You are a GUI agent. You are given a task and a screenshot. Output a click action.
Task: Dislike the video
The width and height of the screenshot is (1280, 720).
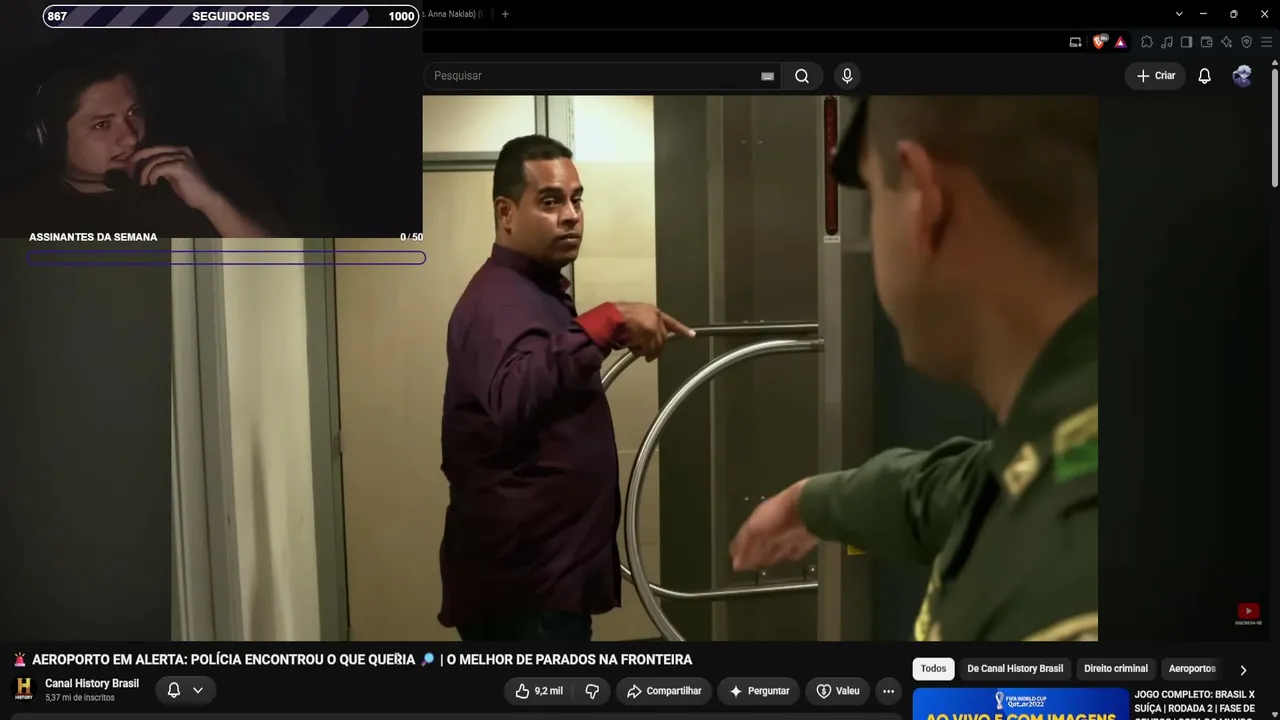pyautogui.click(x=592, y=691)
